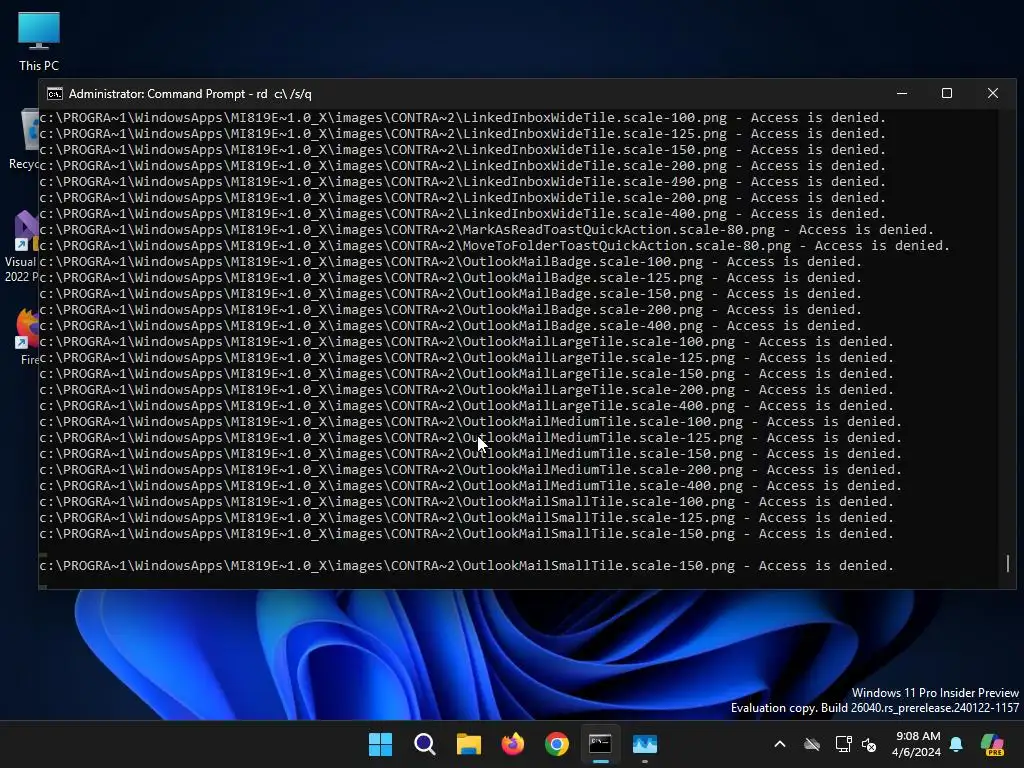The image size is (1024, 768).
Task: Select the Recycle Bin desktop icon
Action: [24, 138]
